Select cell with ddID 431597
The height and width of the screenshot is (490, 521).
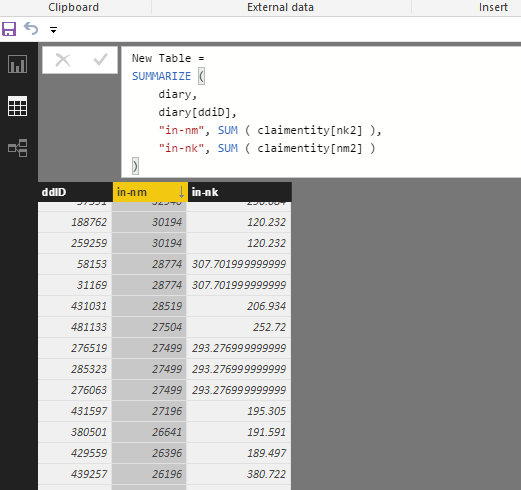(x=75, y=411)
